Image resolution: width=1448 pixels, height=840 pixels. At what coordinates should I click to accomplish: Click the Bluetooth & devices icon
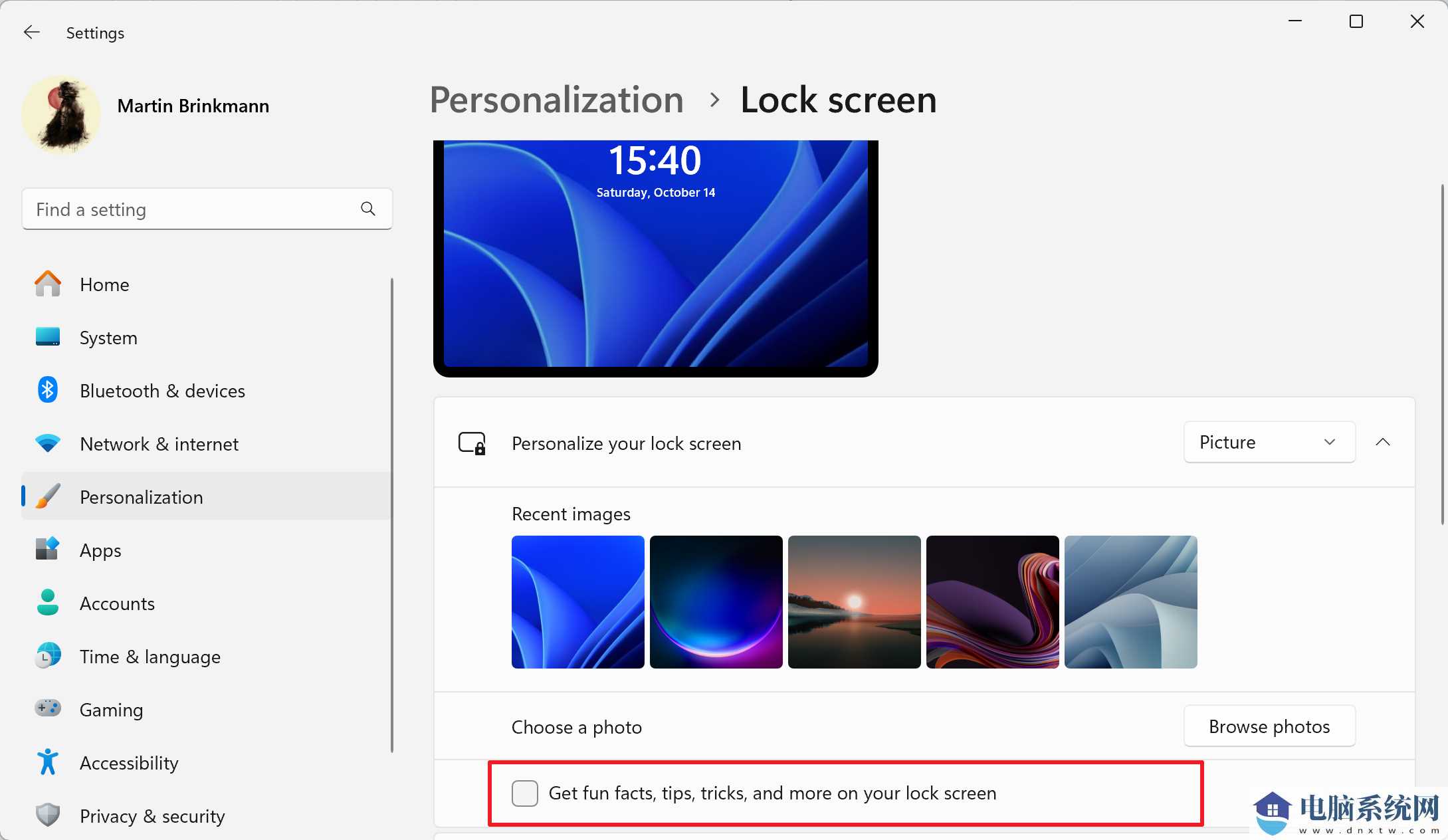coord(48,389)
